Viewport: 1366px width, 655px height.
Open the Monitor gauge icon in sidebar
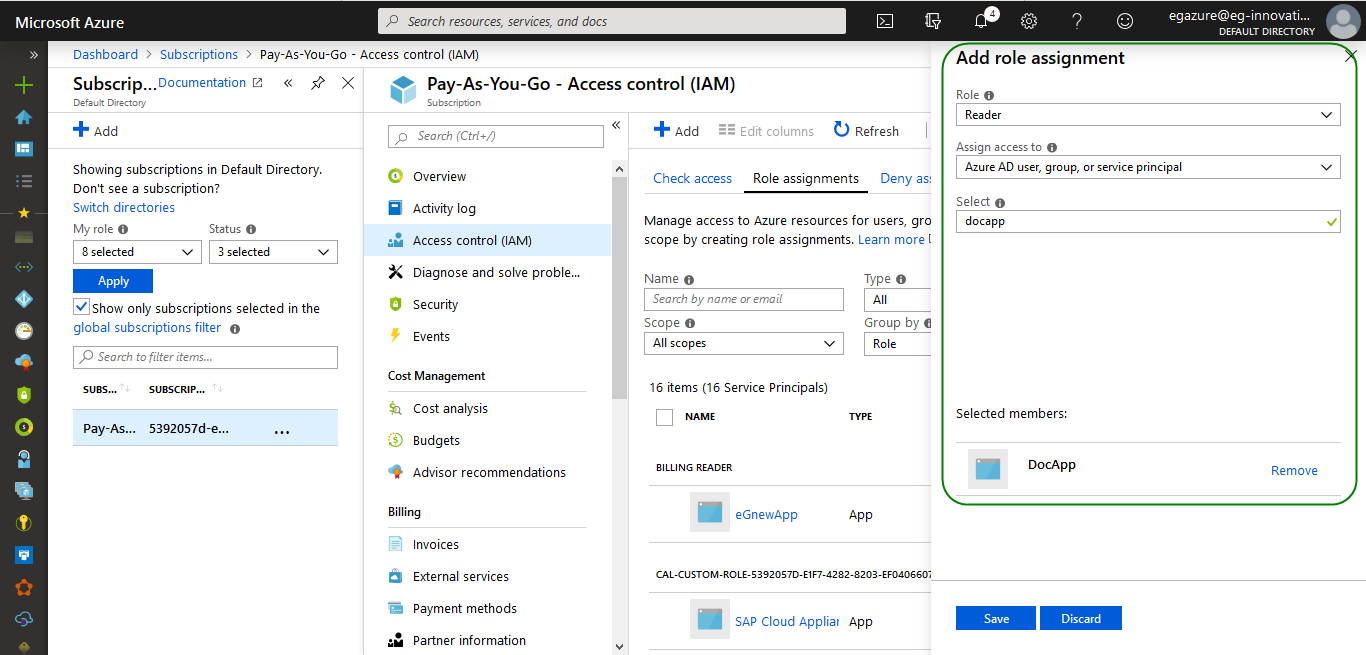point(24,331)
